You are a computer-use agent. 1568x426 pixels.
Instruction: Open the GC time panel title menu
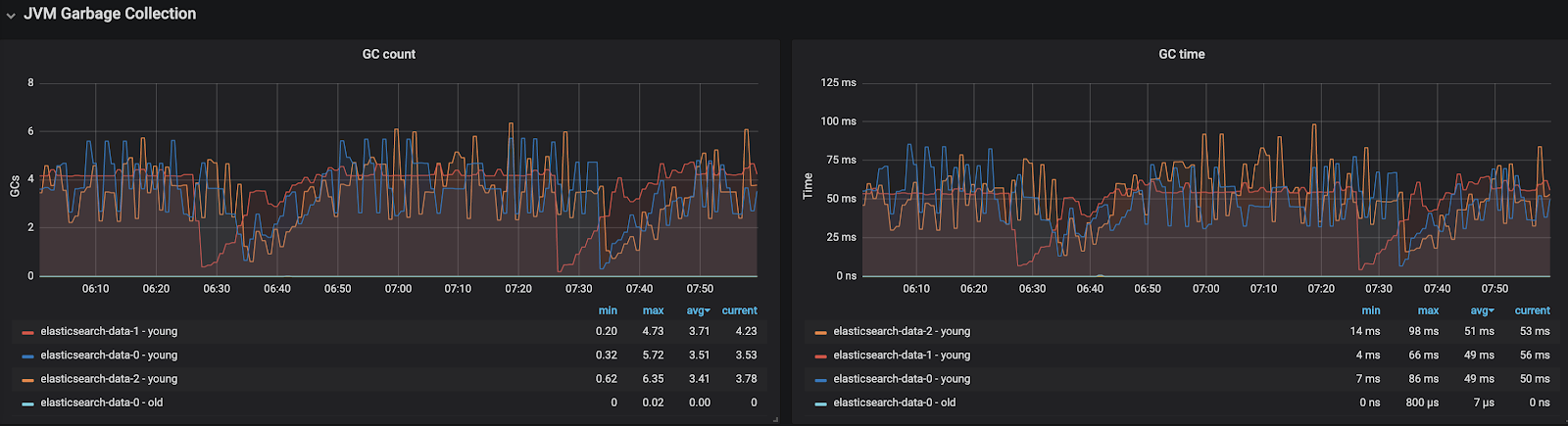(1181, 54)
